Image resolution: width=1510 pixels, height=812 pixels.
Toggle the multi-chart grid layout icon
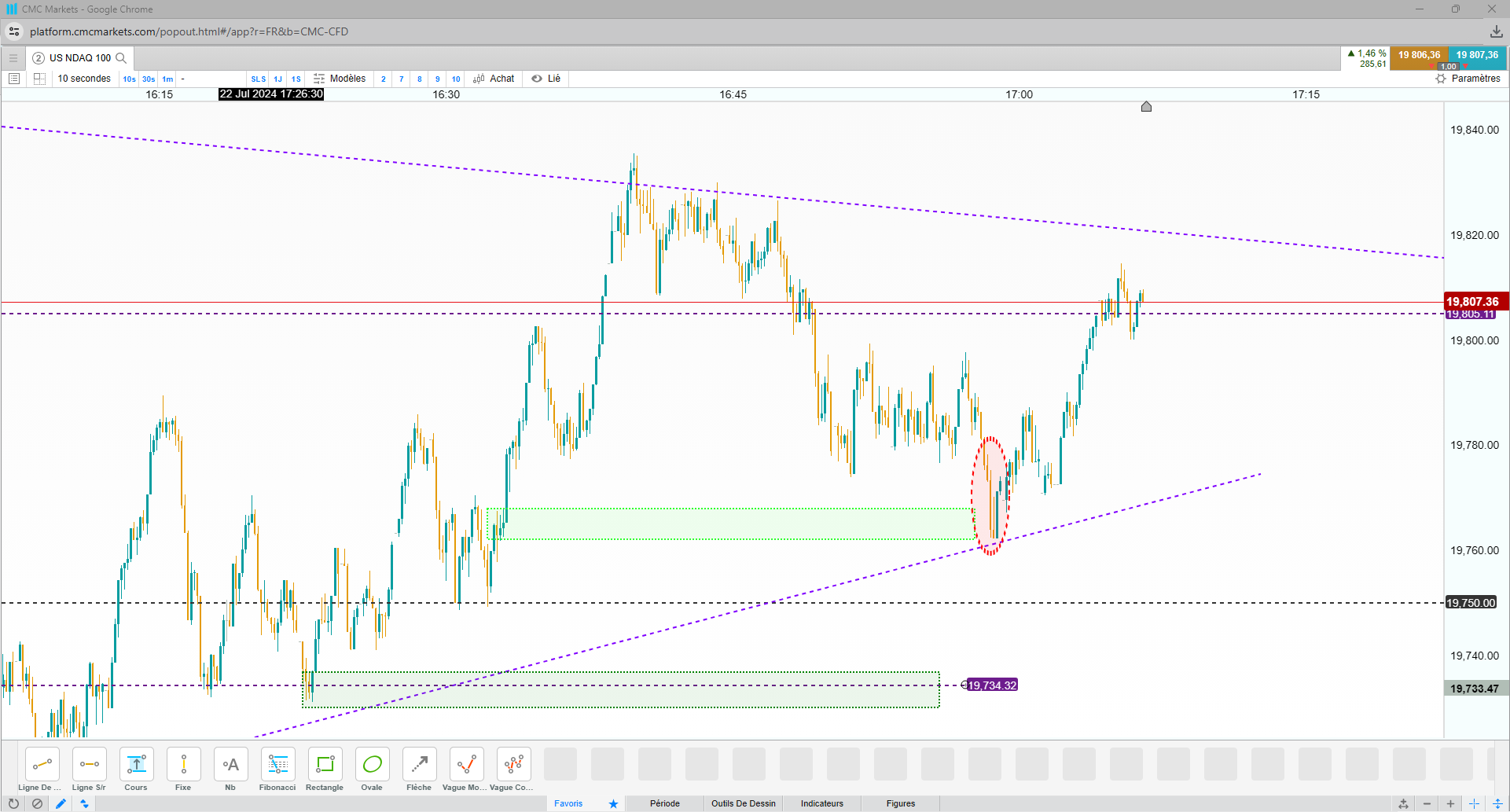coord(39,79)
